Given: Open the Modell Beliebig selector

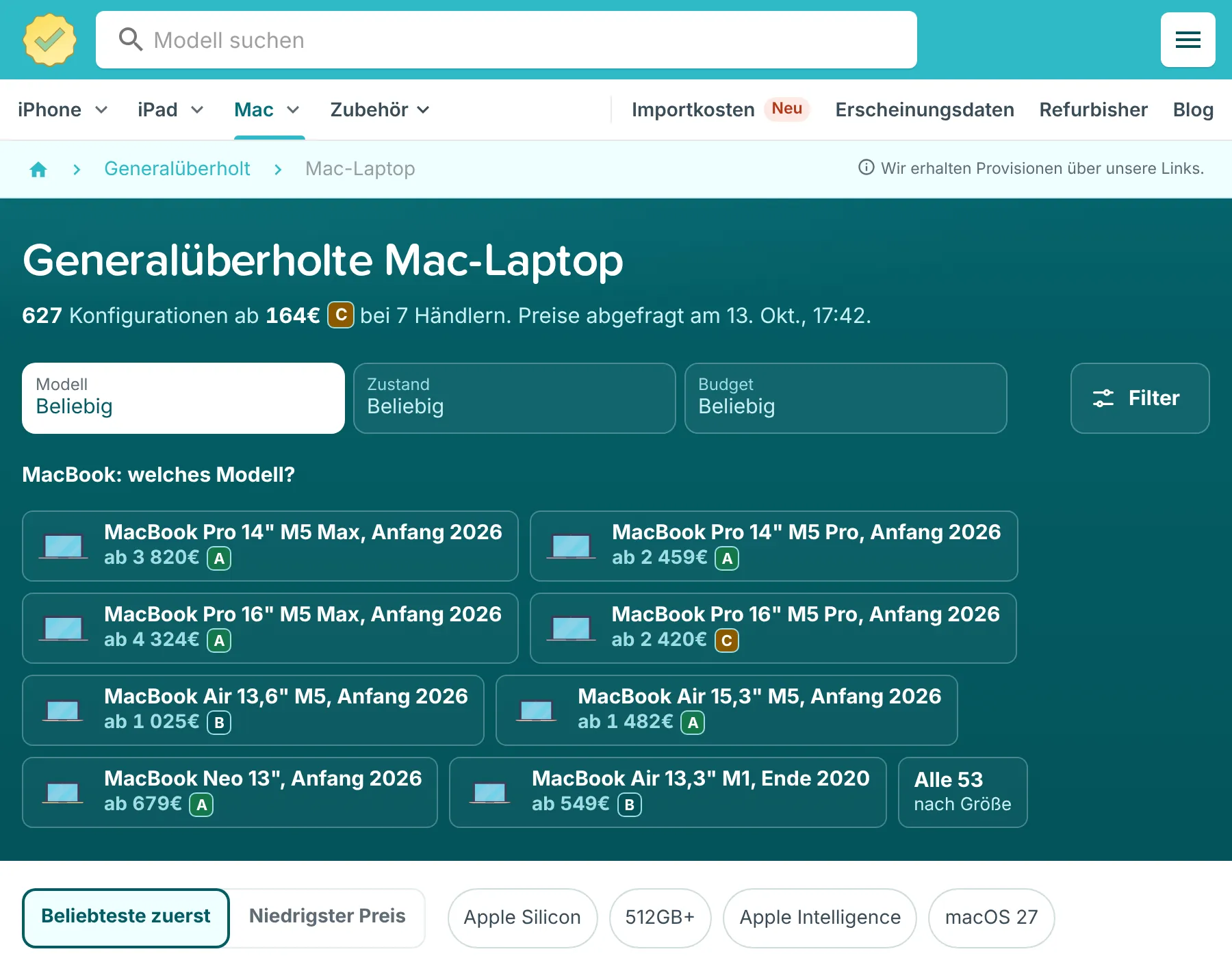Looking at the screenshot, I should pyautogui.click(x=183, y=398).
